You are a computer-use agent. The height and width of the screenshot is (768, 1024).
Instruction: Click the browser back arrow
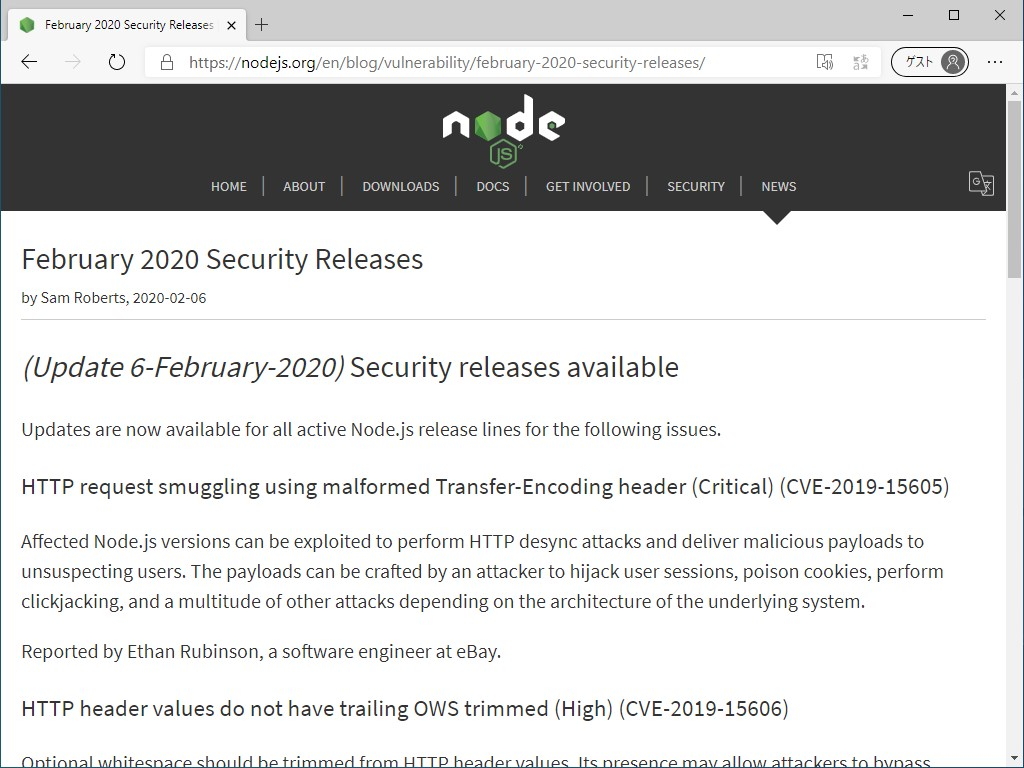(x=29, y=62)
